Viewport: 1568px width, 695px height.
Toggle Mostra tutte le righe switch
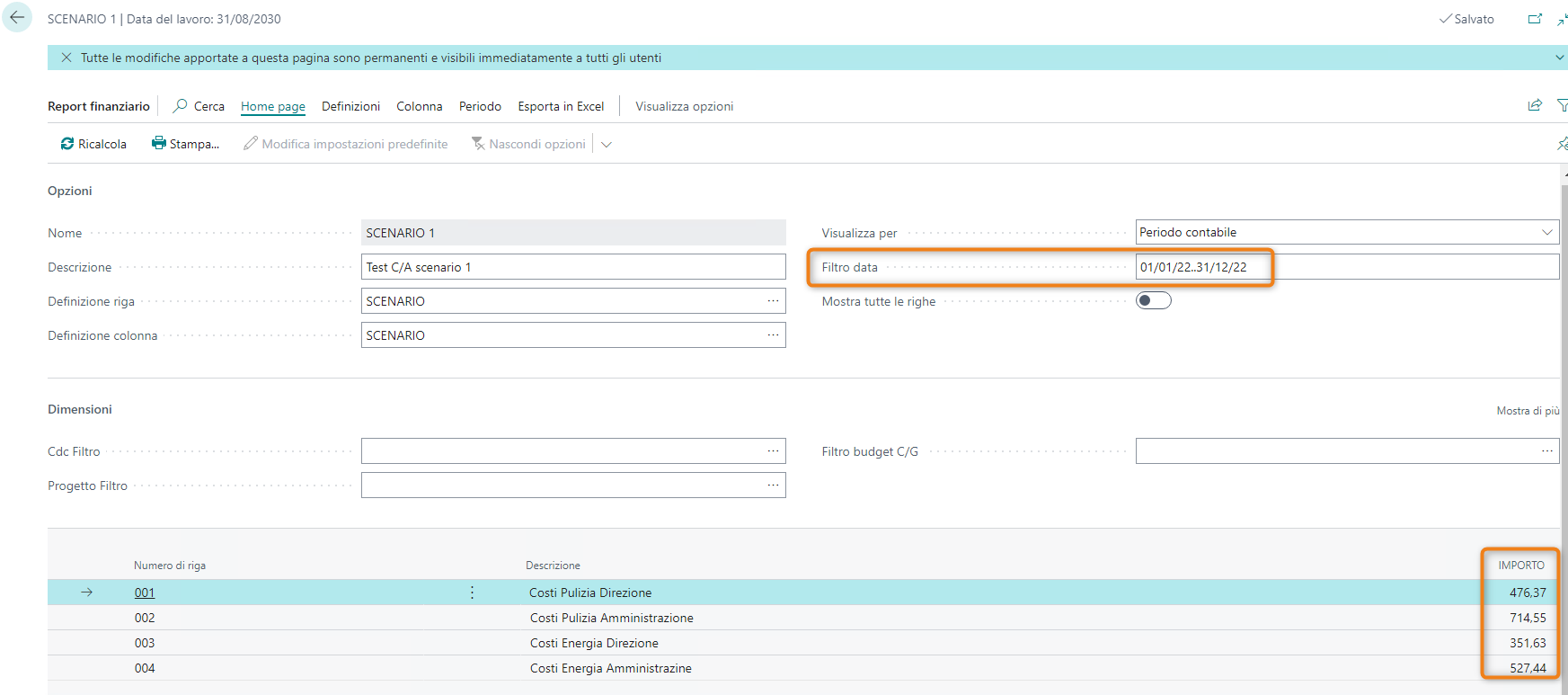1153,301
